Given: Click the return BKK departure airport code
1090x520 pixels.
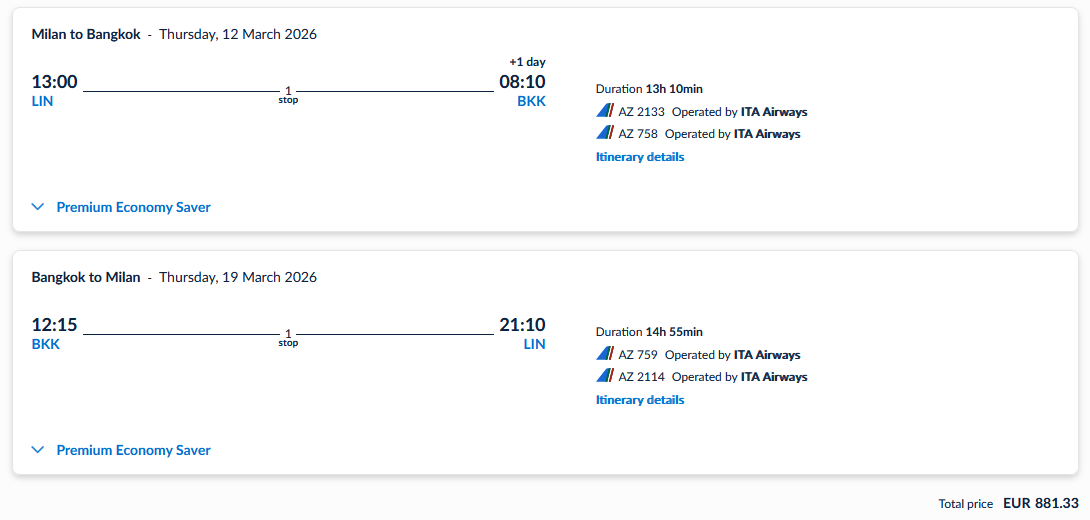Looking at the screenshot, I should coord(46,344).
